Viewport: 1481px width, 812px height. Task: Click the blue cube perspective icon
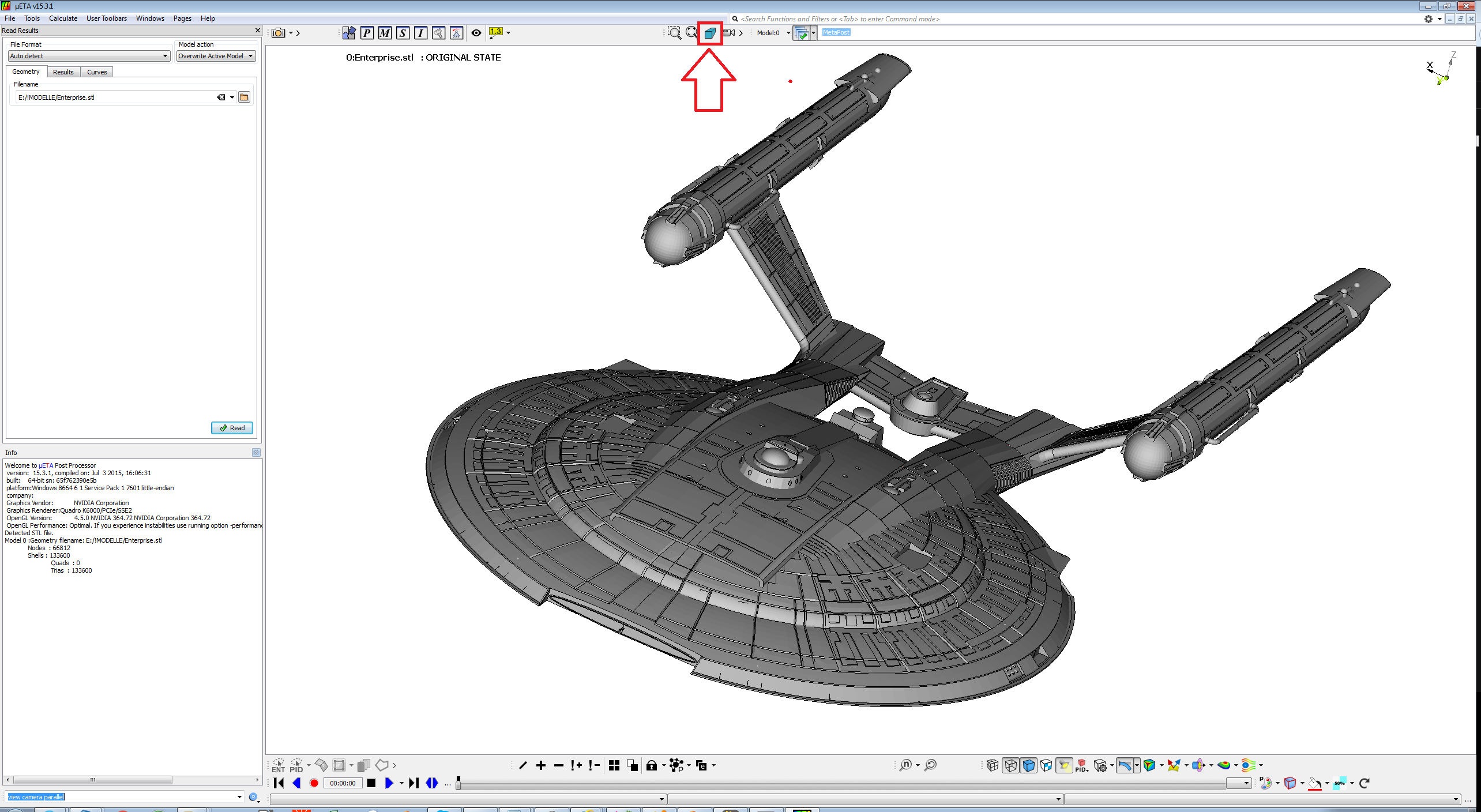[710, 33]
